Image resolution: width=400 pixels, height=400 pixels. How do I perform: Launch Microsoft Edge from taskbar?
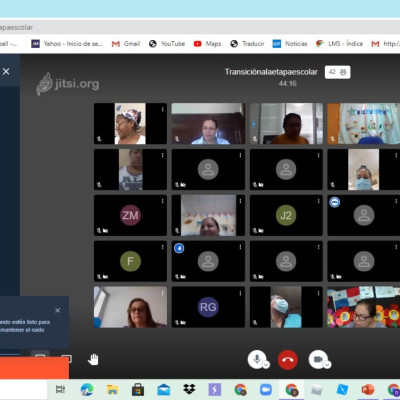pos(87,389)
